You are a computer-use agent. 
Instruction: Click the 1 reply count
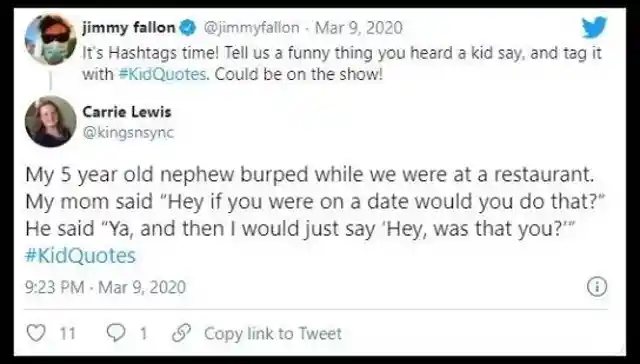(x=143, y=334)
